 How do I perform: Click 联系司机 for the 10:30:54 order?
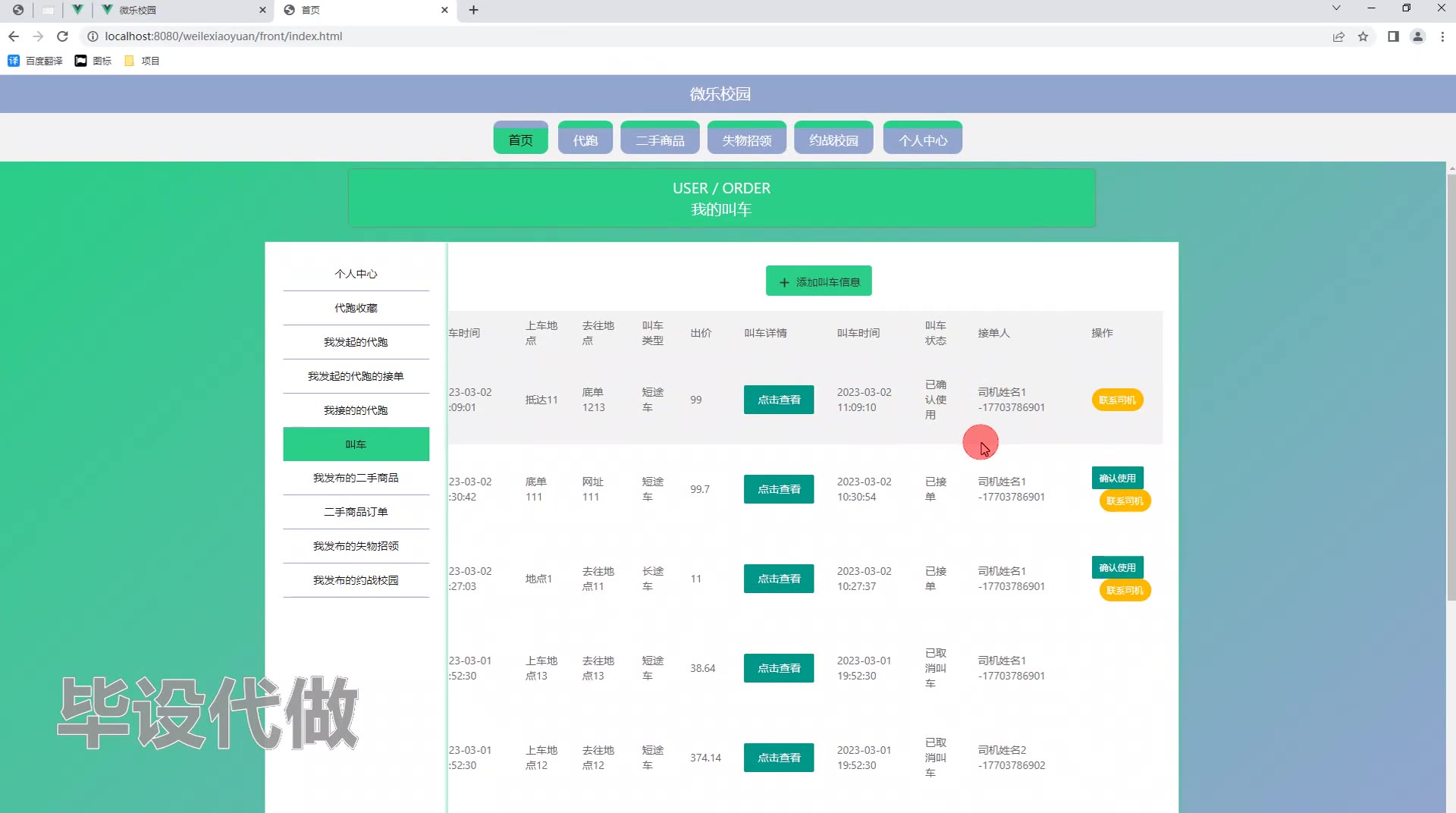point(1125,501)
